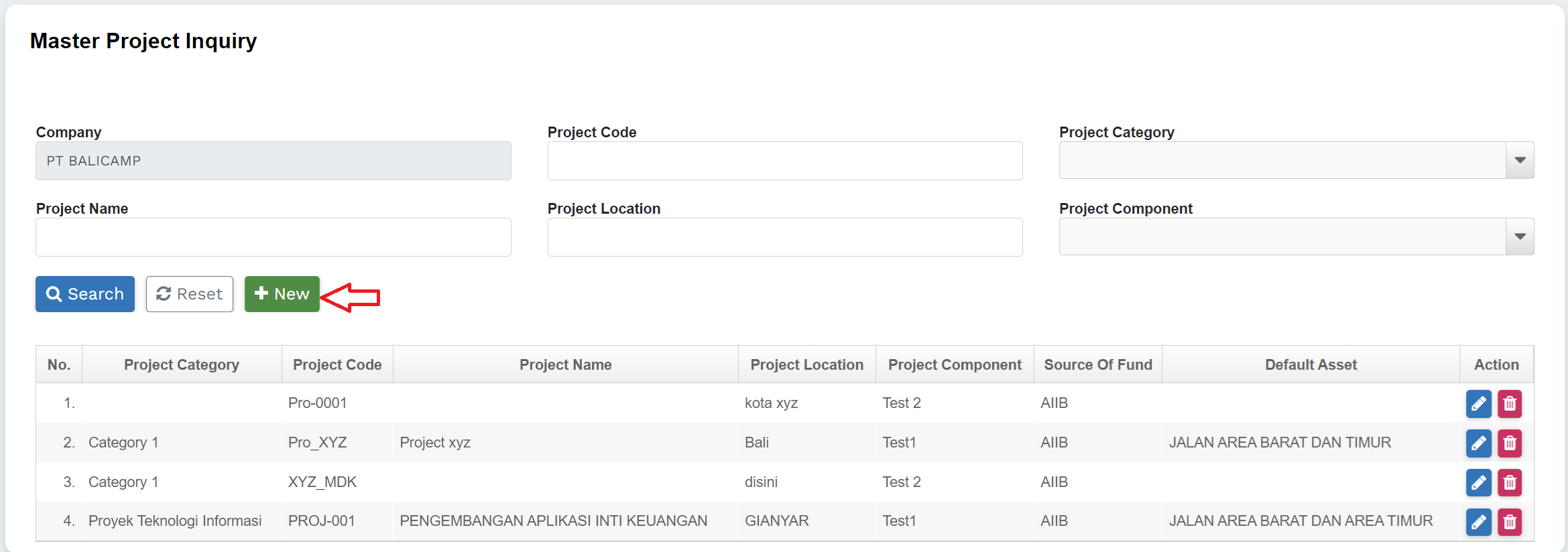Focus the Project Code input field
This screenshot has width=1568, height=552.
point(784,161)
